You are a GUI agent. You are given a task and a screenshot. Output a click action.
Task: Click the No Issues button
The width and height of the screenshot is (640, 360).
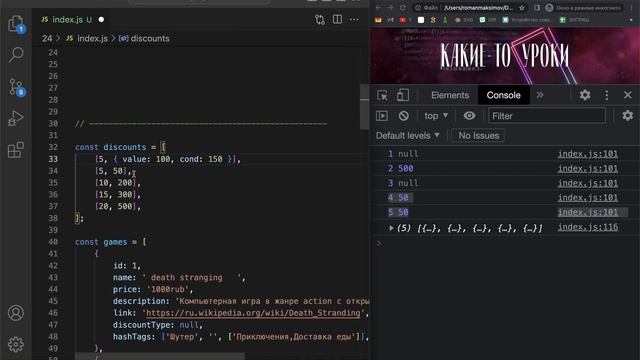(478, 136)
